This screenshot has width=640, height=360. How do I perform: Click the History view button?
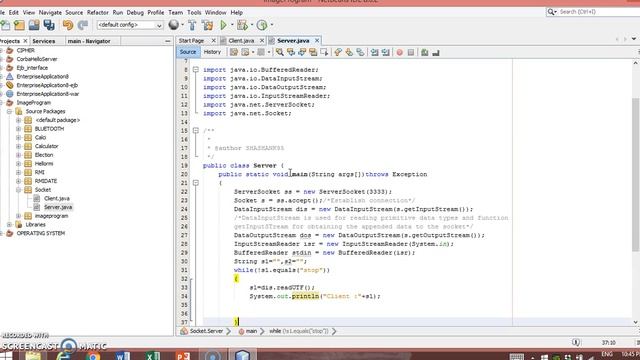coord(212,52)
